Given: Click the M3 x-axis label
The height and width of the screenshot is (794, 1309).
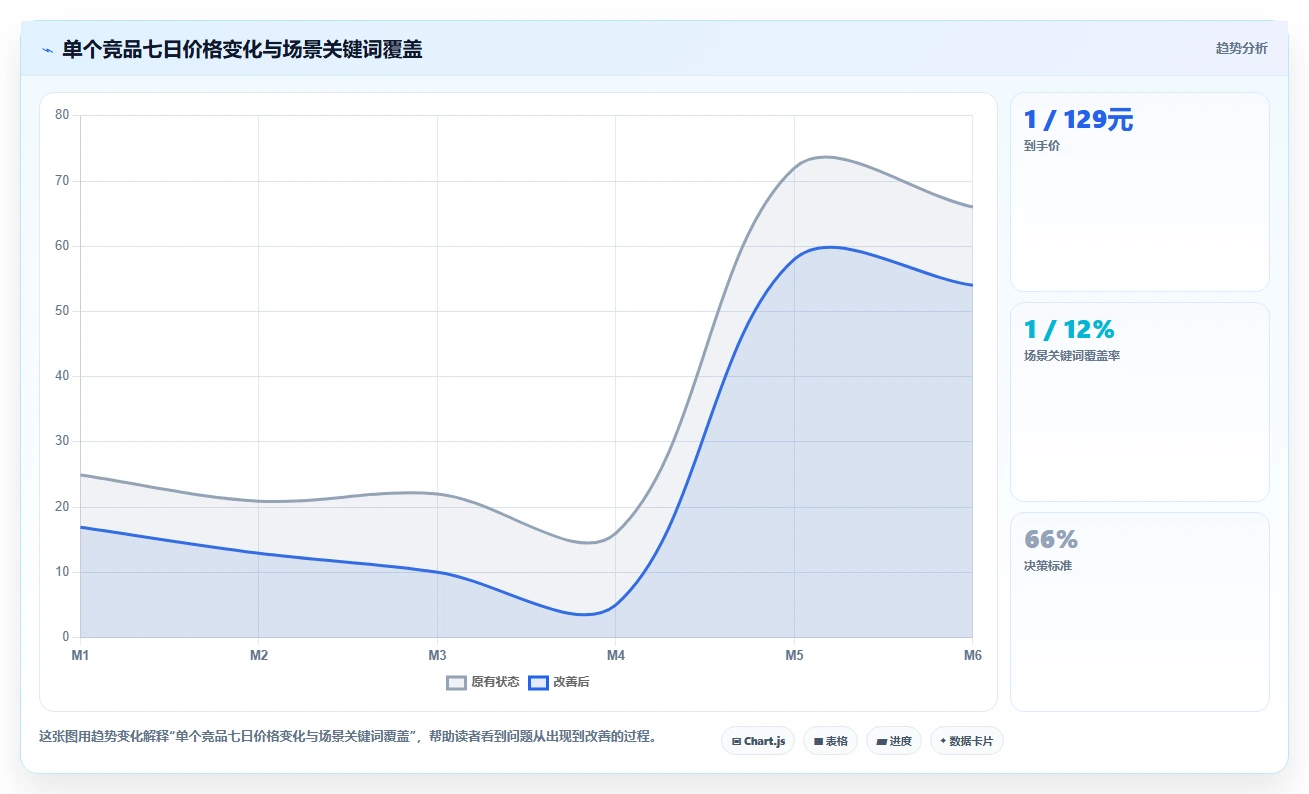Looking at the screenshot, I should click(437, 656).
